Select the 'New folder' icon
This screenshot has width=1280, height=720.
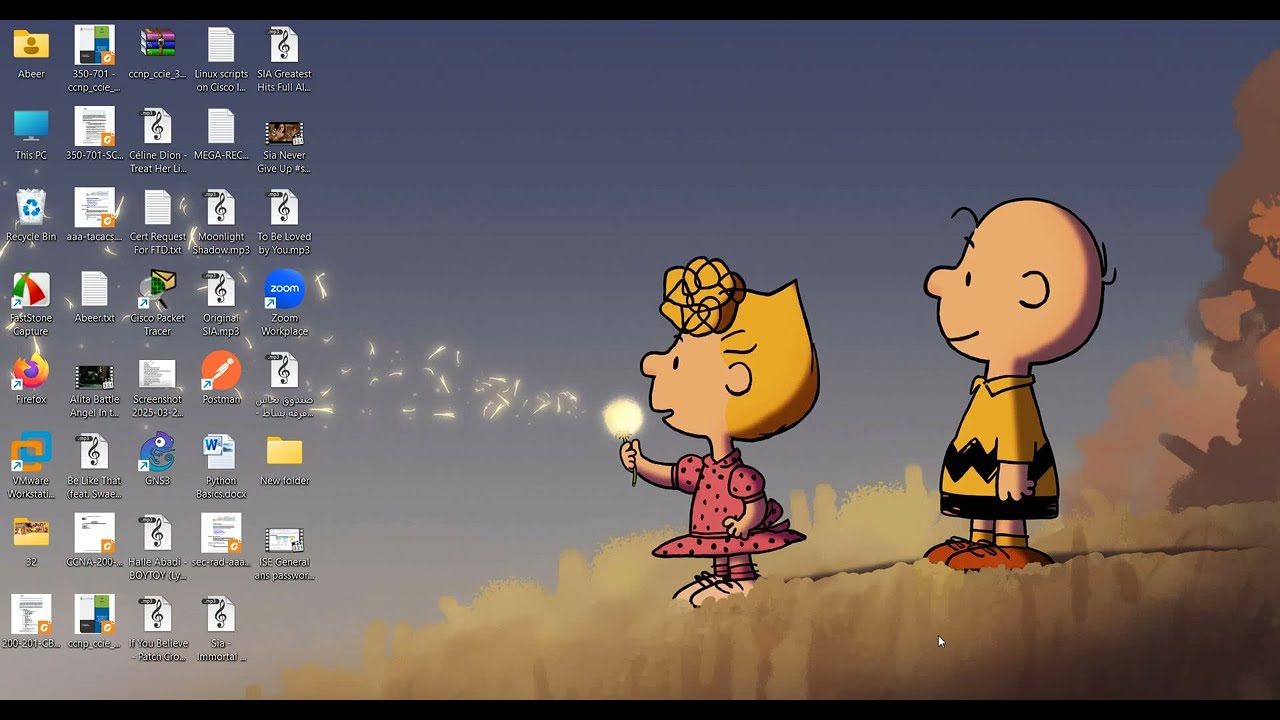pos(284,452)
